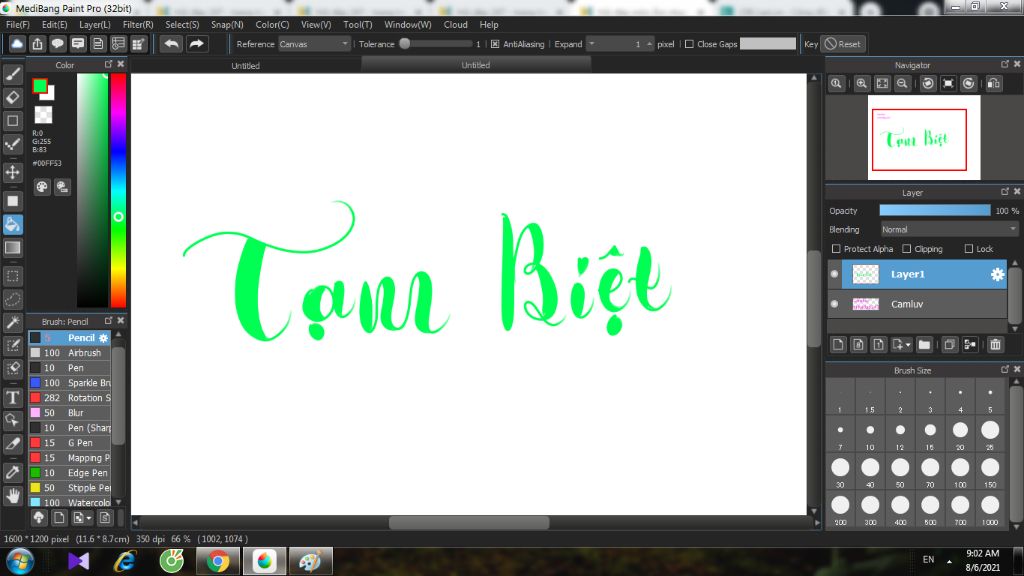The image size is (1024, 576).
Task: Enable the Protect Alpha checkbox
Action: tap(836, 249)
